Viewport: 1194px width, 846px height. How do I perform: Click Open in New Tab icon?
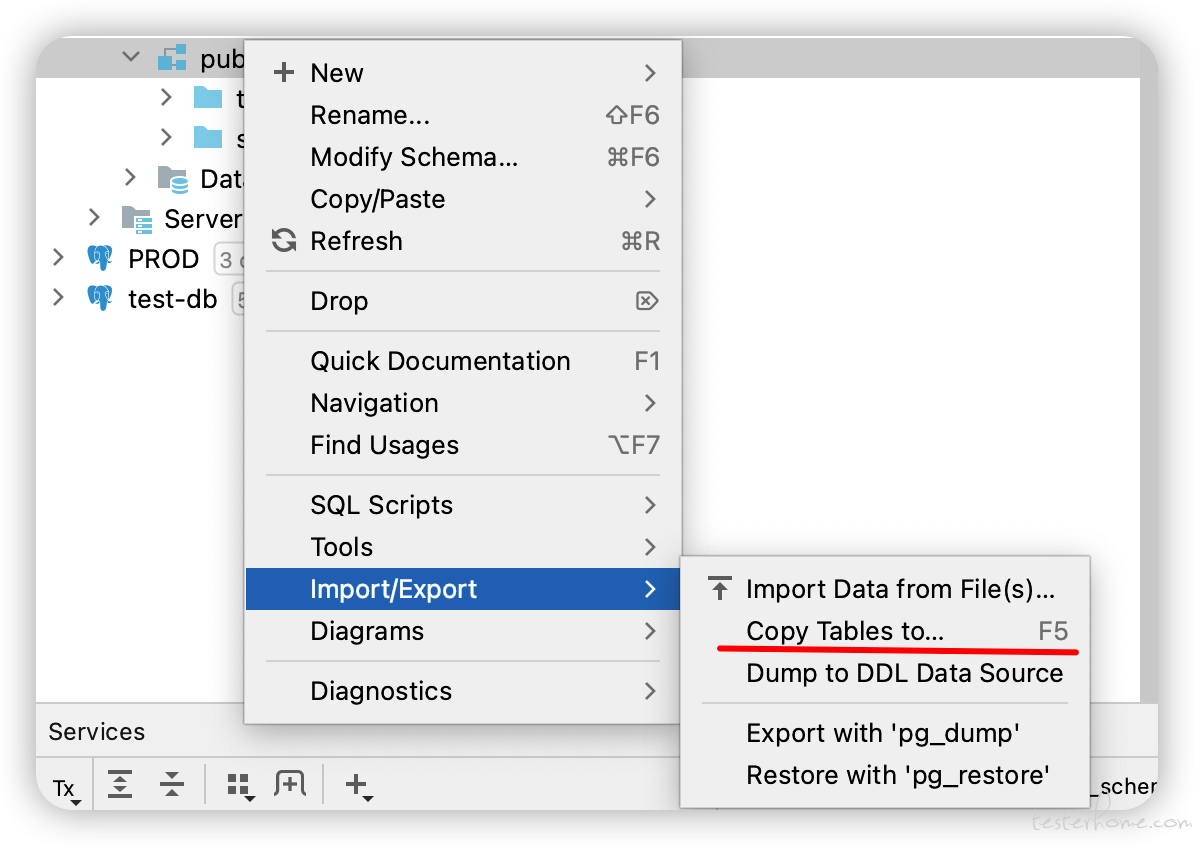tap(290, 784)
